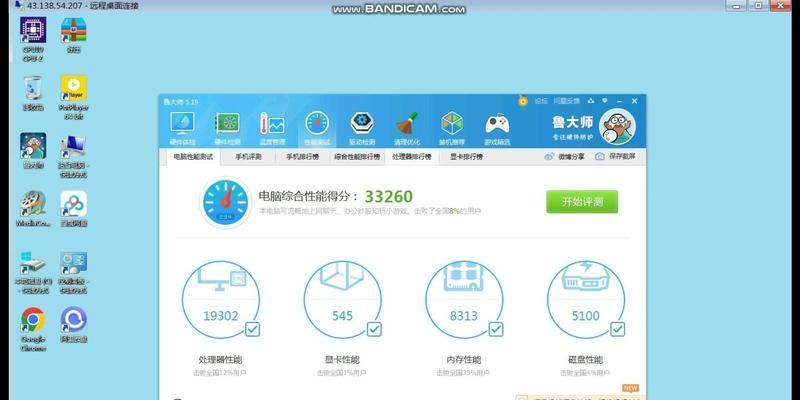Open the cleanup optimization (清理优化) broom icon

pos(407,123)
